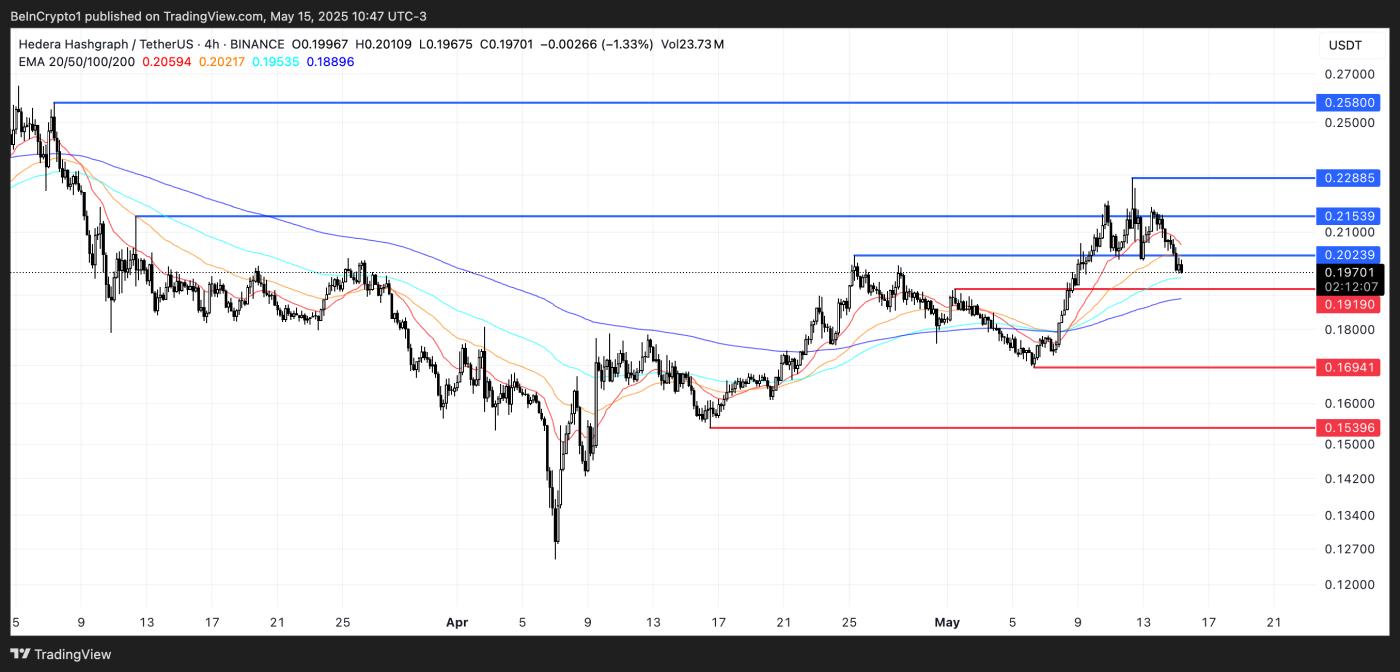Viewport: 1400px width, 672px height.
Task: Click the USDT currency label
Action: [x=1345, y=44]
